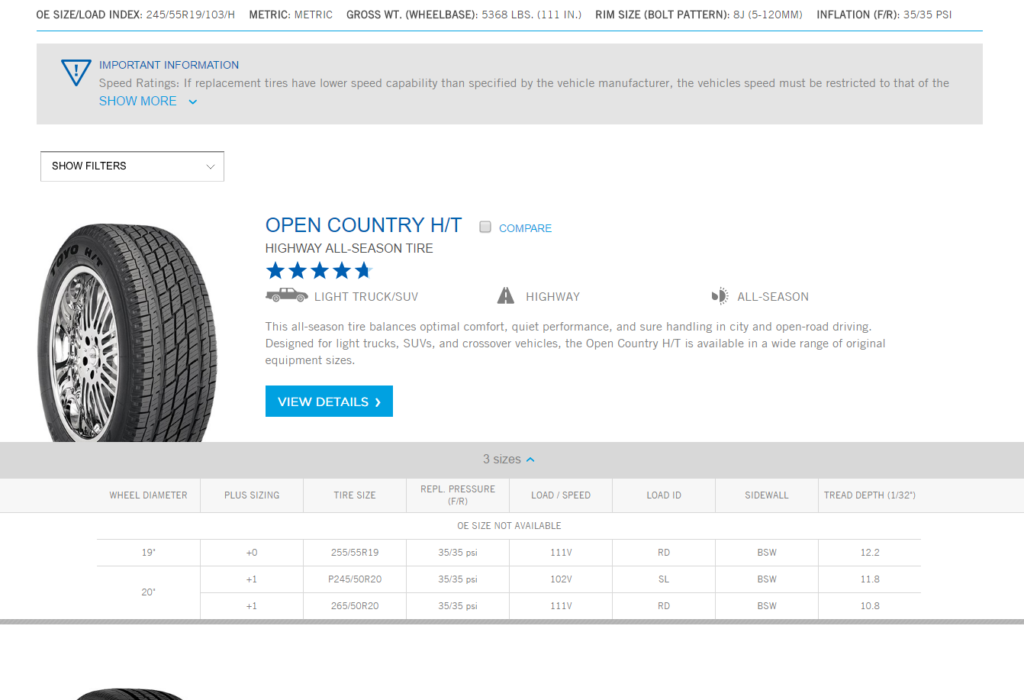Click the 102V load/speed value
The height and width of the screenshot is (700, 1024).
coord(561,579)
